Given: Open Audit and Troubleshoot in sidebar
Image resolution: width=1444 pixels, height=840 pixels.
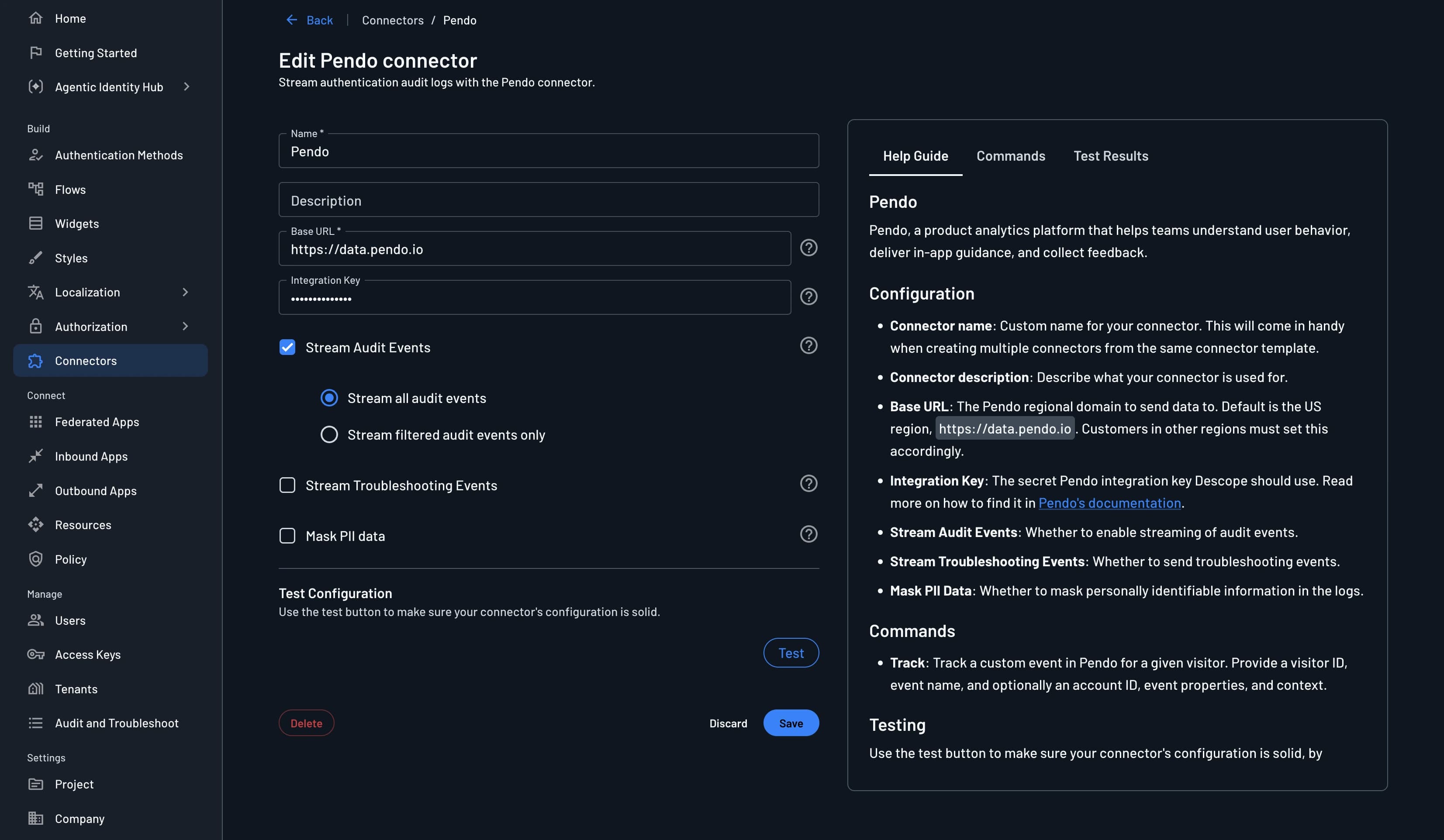Looking at the screenshot, I should 110,723.
